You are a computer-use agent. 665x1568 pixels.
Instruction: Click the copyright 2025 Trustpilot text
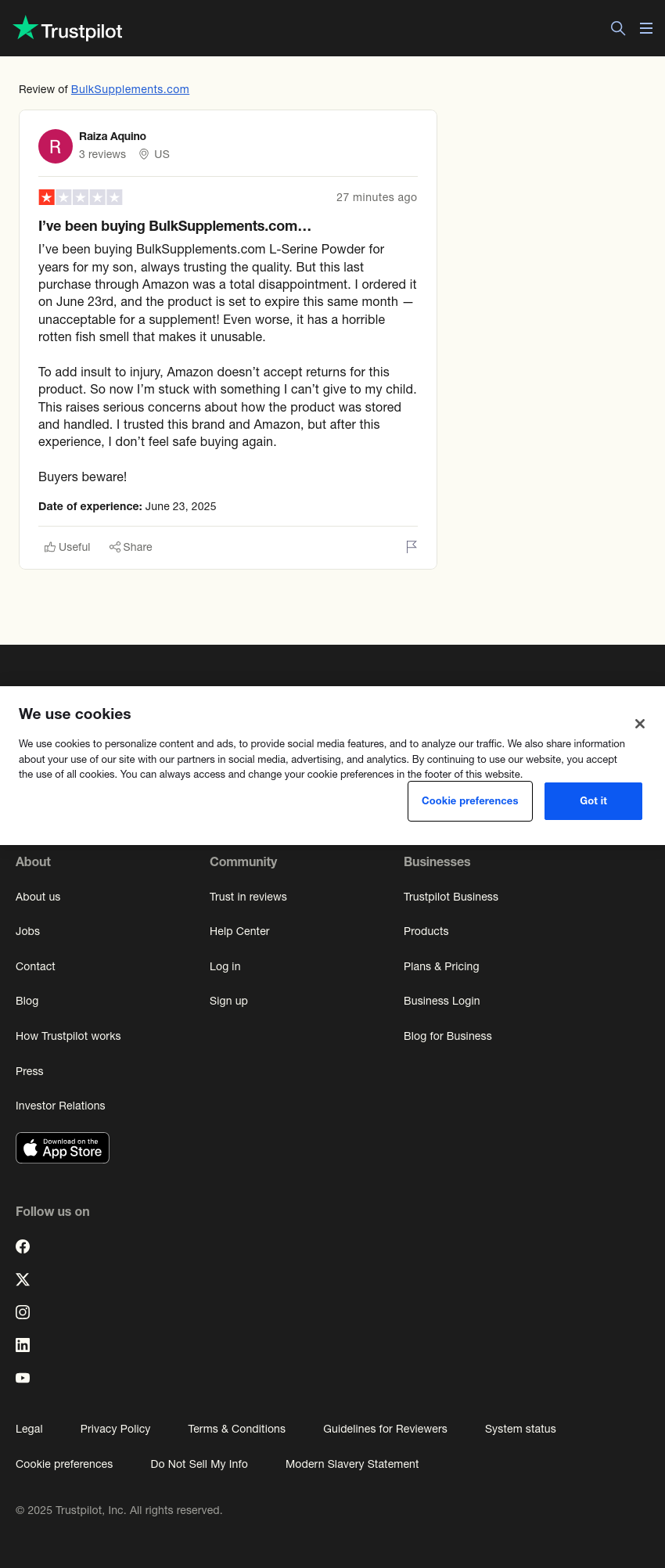119,1510
